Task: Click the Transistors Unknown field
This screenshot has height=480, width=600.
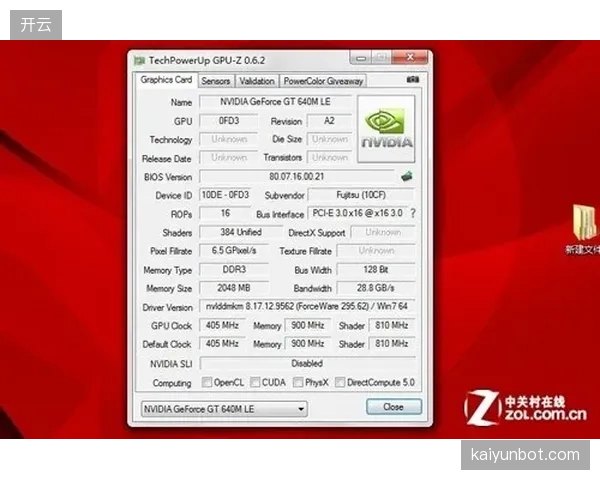Action: point(329,158)
